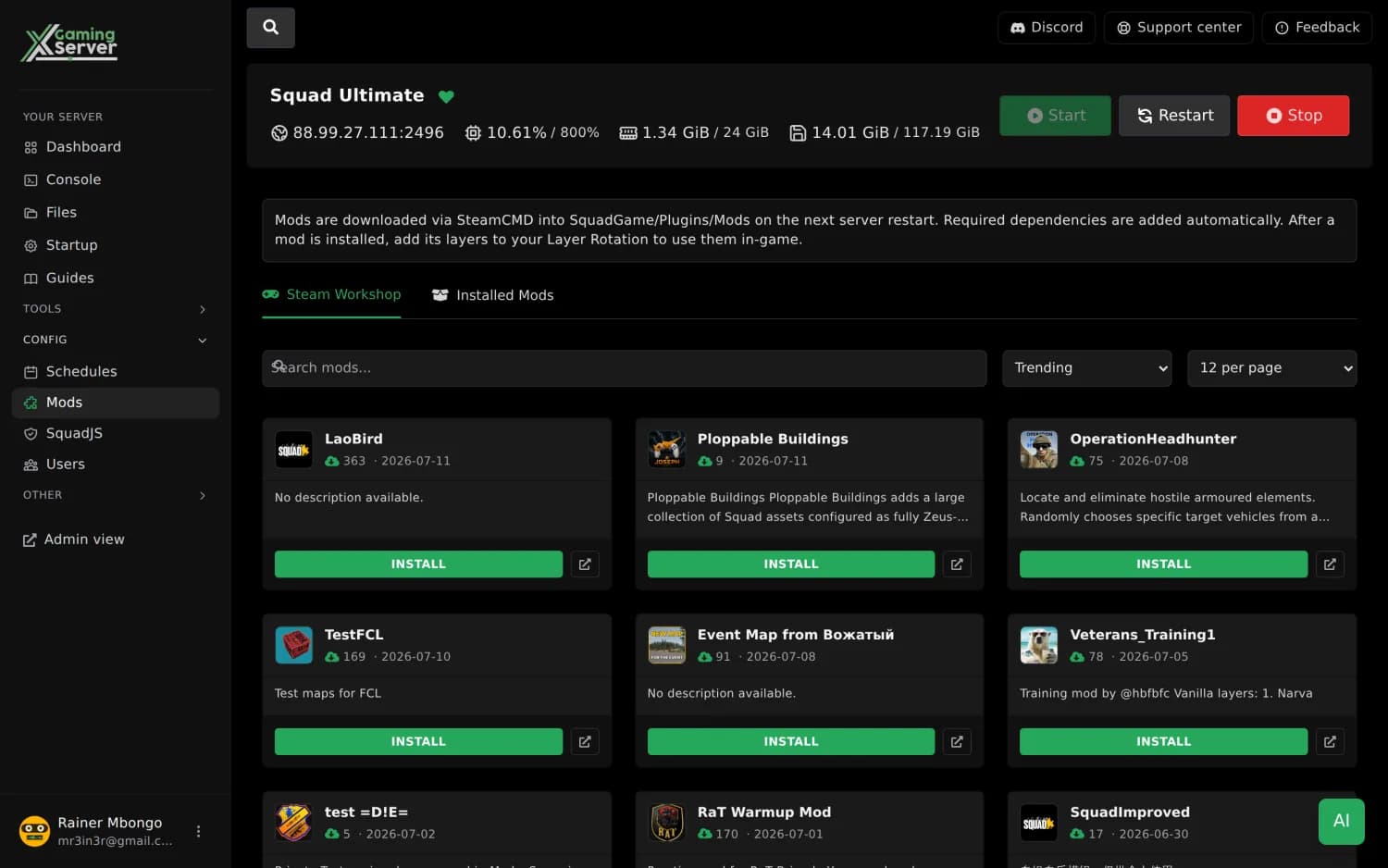Install the Veterans_Training1 mod
Viewport: 1388px width, 868px height.
click(x=1163, y=741)
